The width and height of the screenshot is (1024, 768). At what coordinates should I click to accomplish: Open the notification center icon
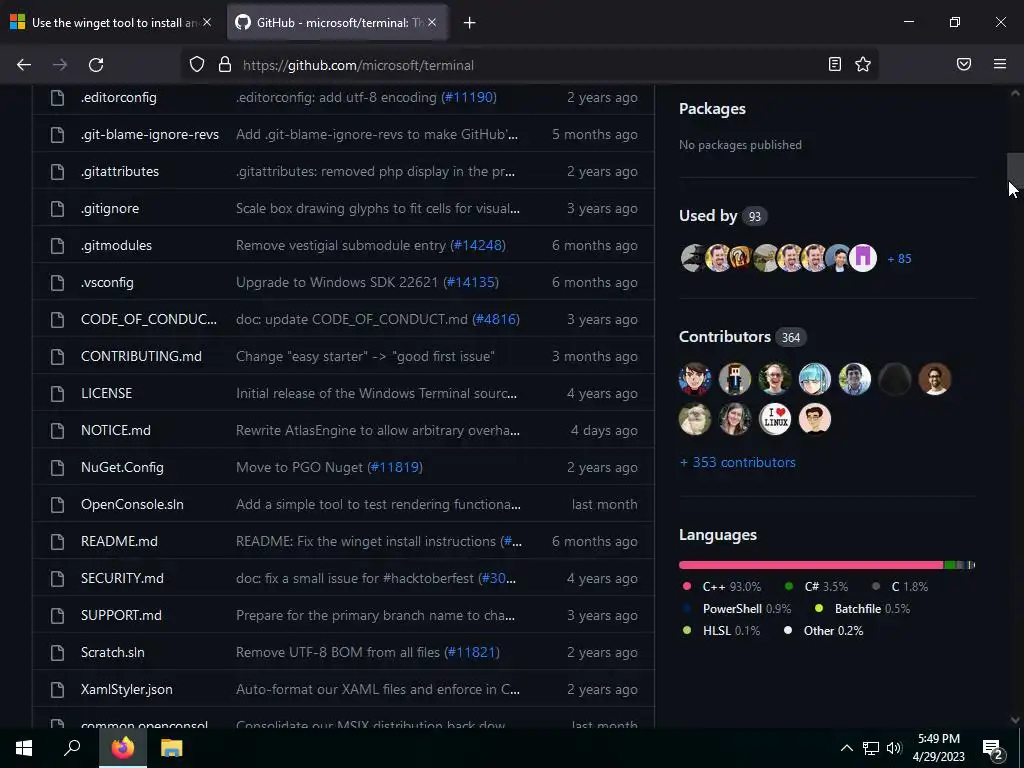tap(993, 749)
